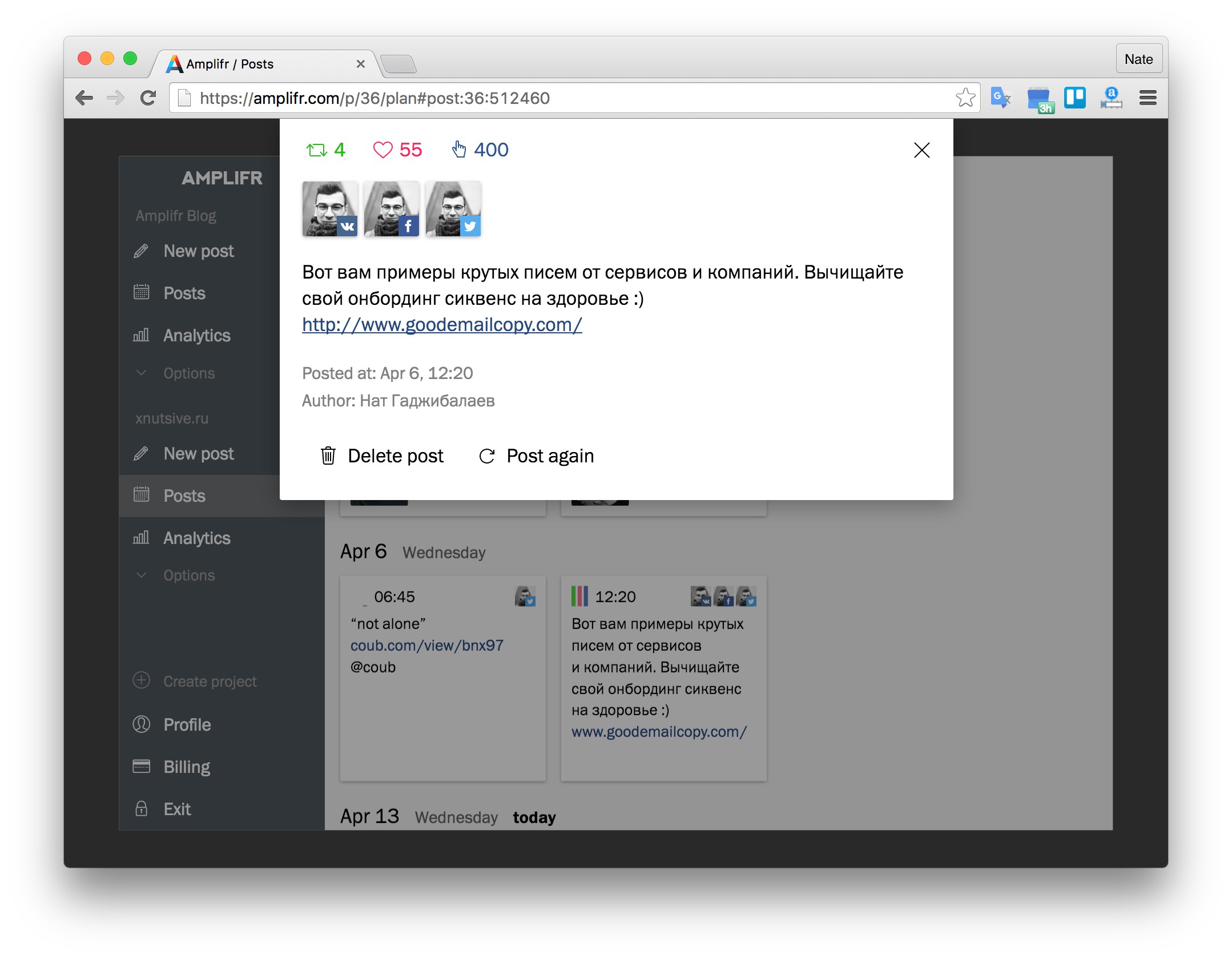The height and width of the screenshot is (959, 1232).
Task: Open the 06:45 "not alone" post card
Action: click(443, 678)
